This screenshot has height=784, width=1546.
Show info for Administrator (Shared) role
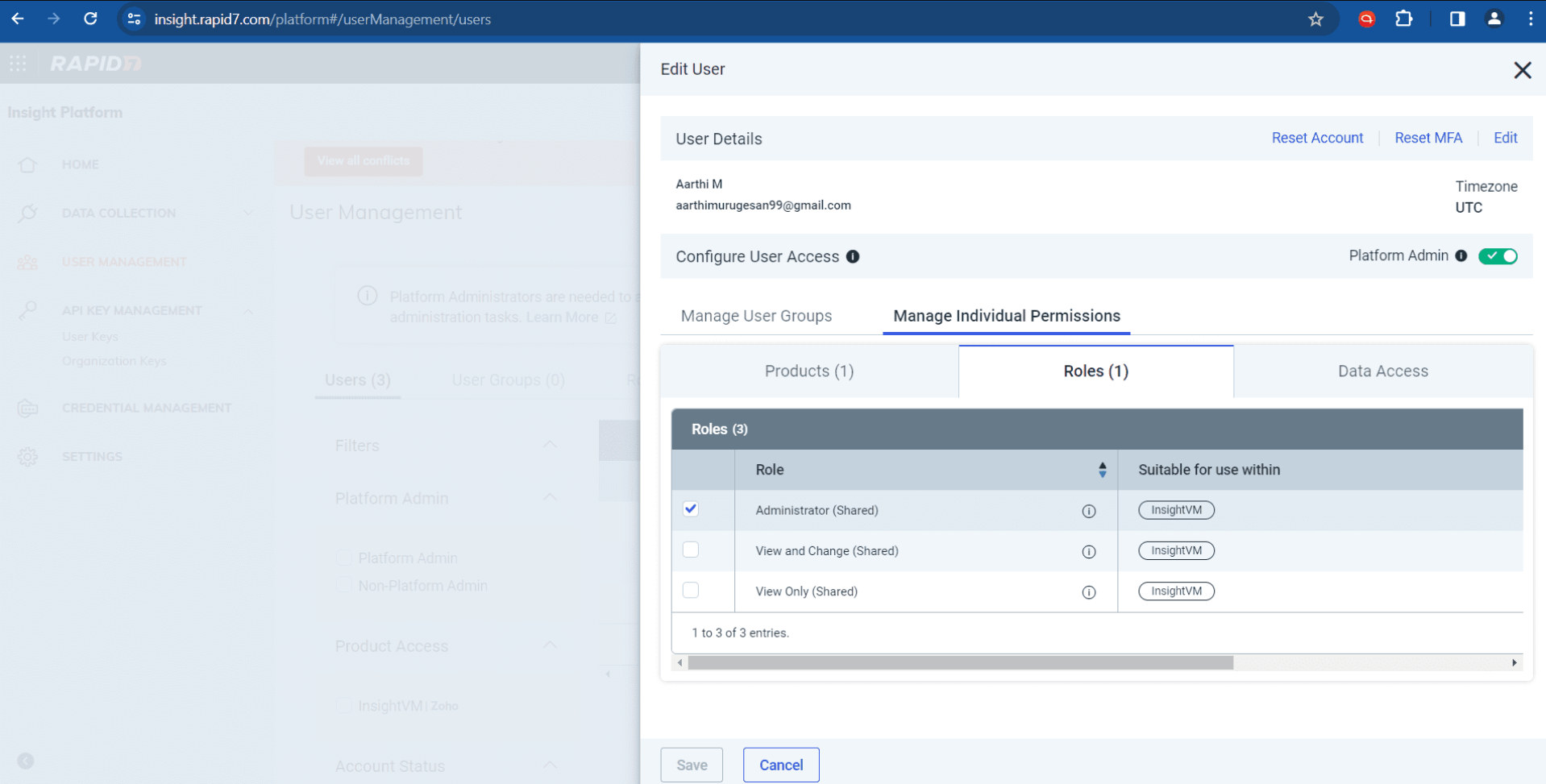[x=1089, y=511]
